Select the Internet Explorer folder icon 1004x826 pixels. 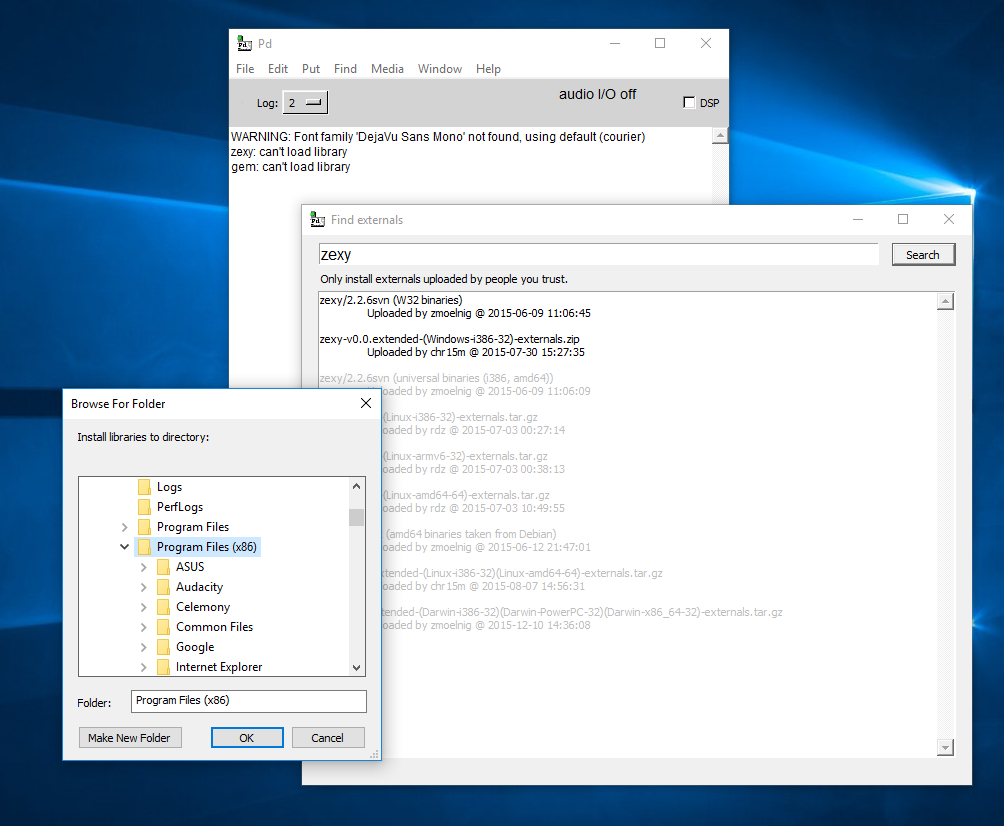tap(164, 667)
